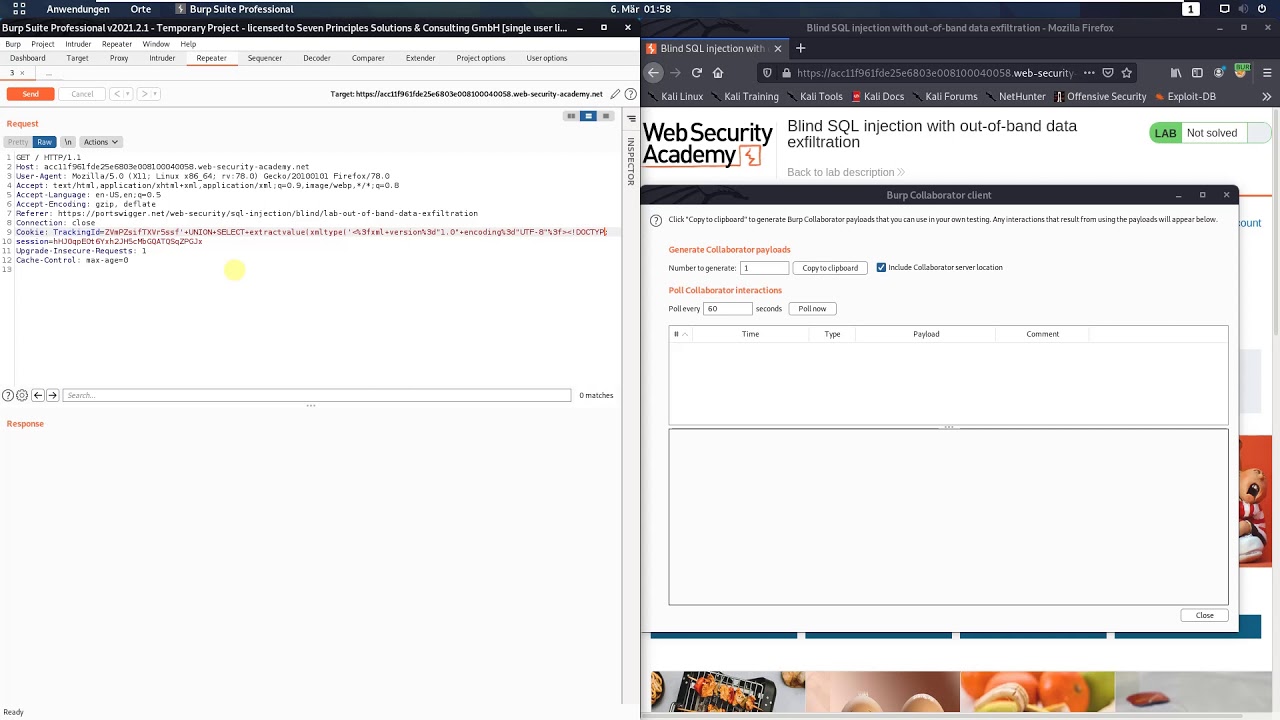Click Firefox back arrow
The height and width of the screenshot is (720, 1280).
point(653,73)
